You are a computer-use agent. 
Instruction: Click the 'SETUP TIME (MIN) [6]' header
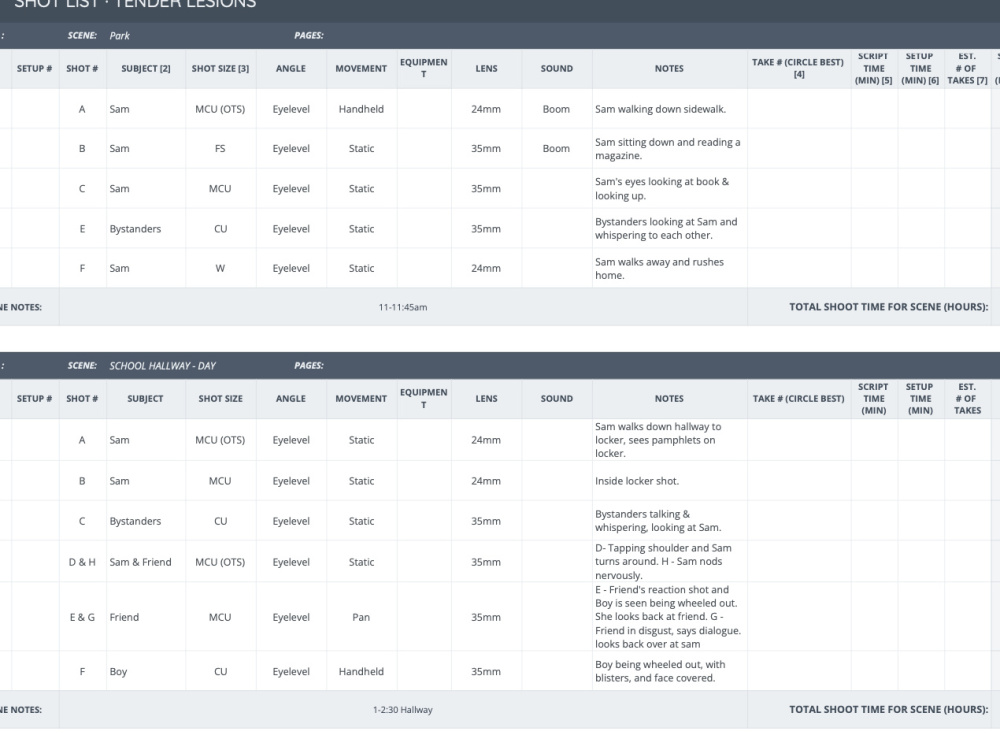(x=920, y=68)
